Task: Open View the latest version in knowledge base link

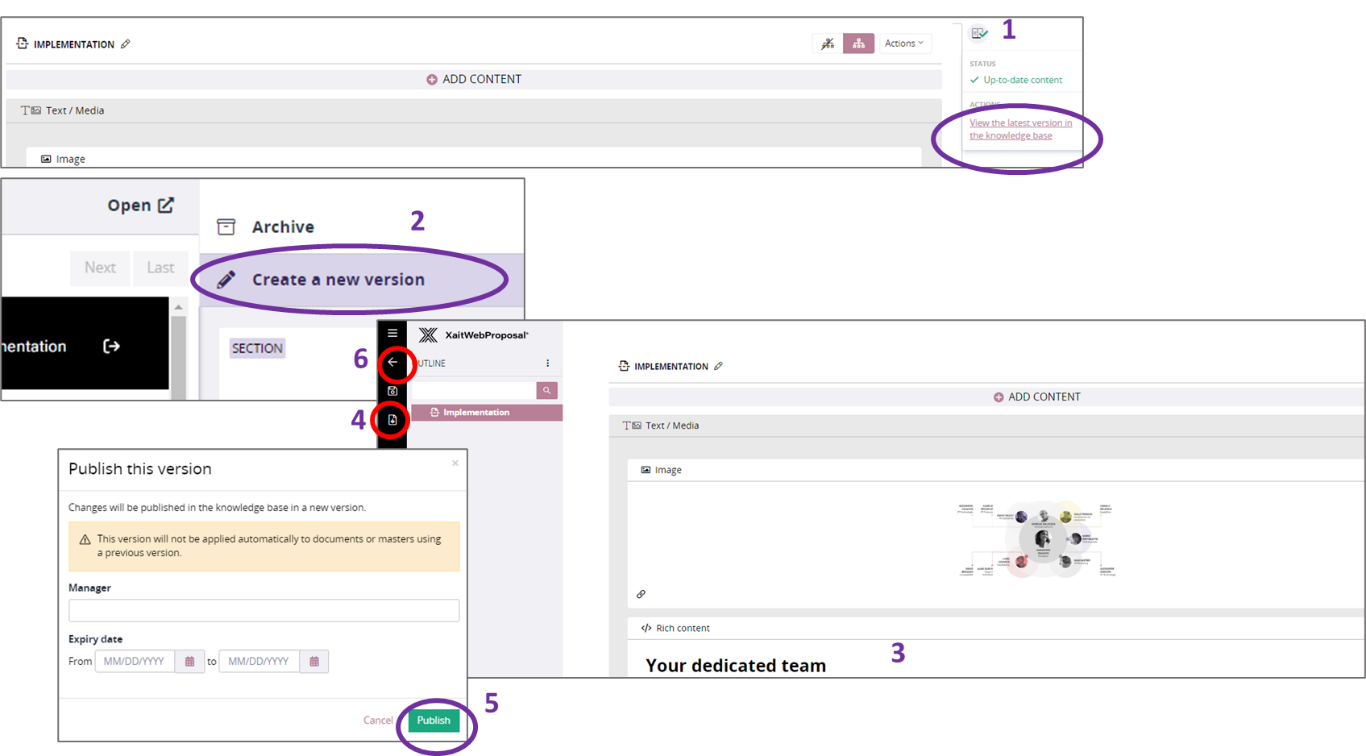Action: pyautogui.click(x=1020, y=129)
